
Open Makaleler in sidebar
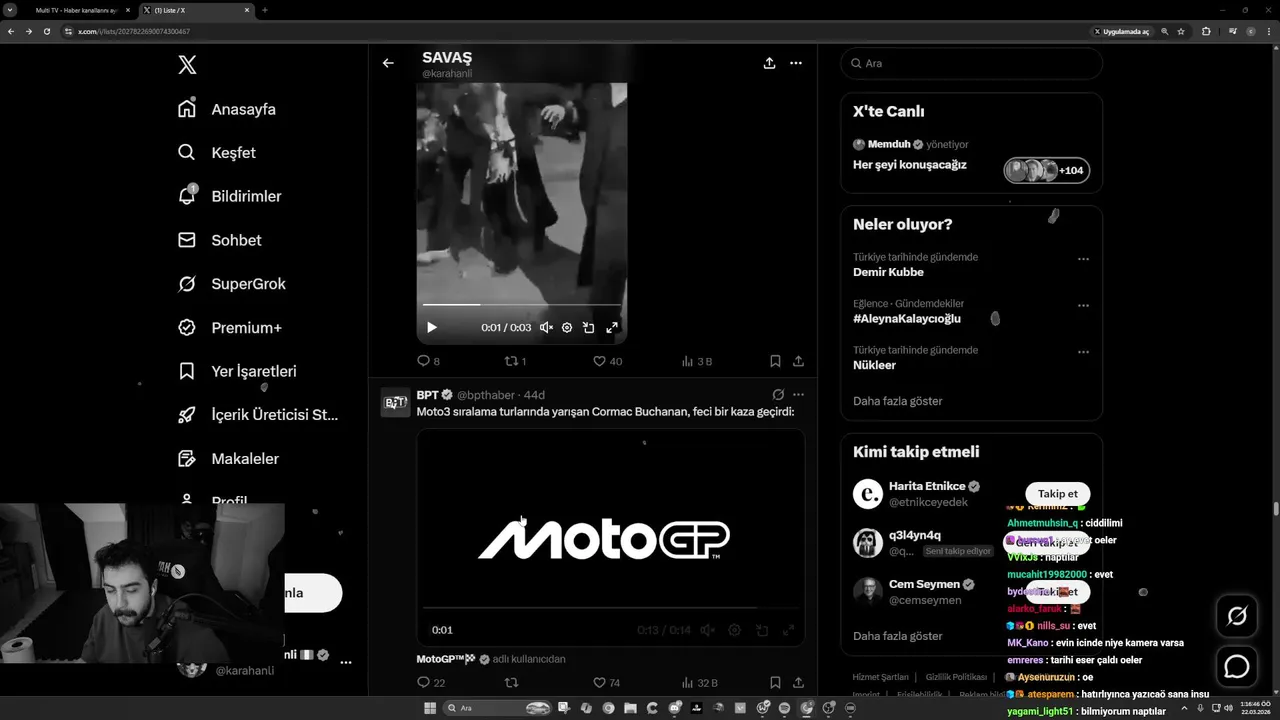point(227,459)
